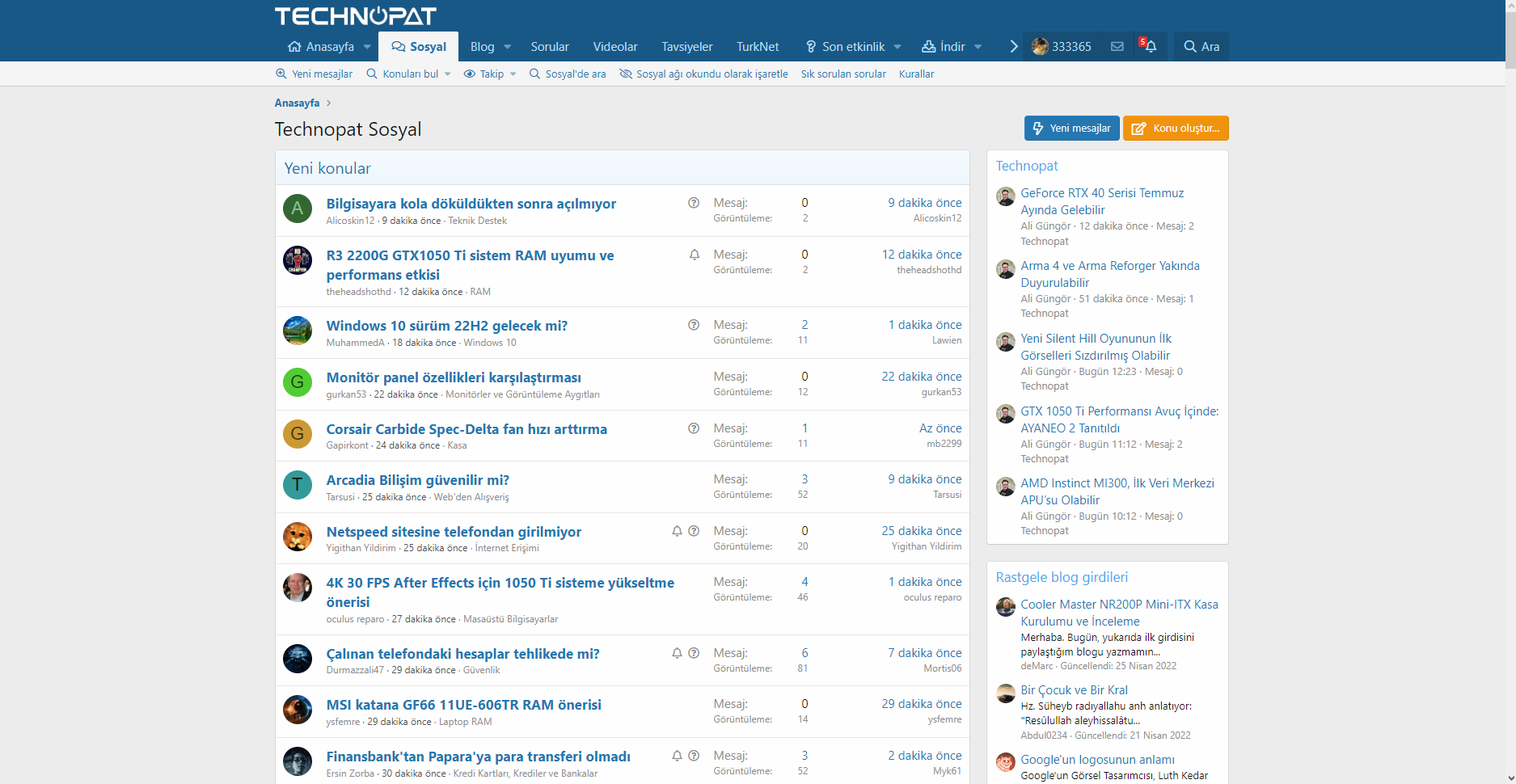1516x784 pixels.
Task: Open 'Cooler Master NR200P Mini-ITX' blog entry
Action: (x=1119, y=613)
